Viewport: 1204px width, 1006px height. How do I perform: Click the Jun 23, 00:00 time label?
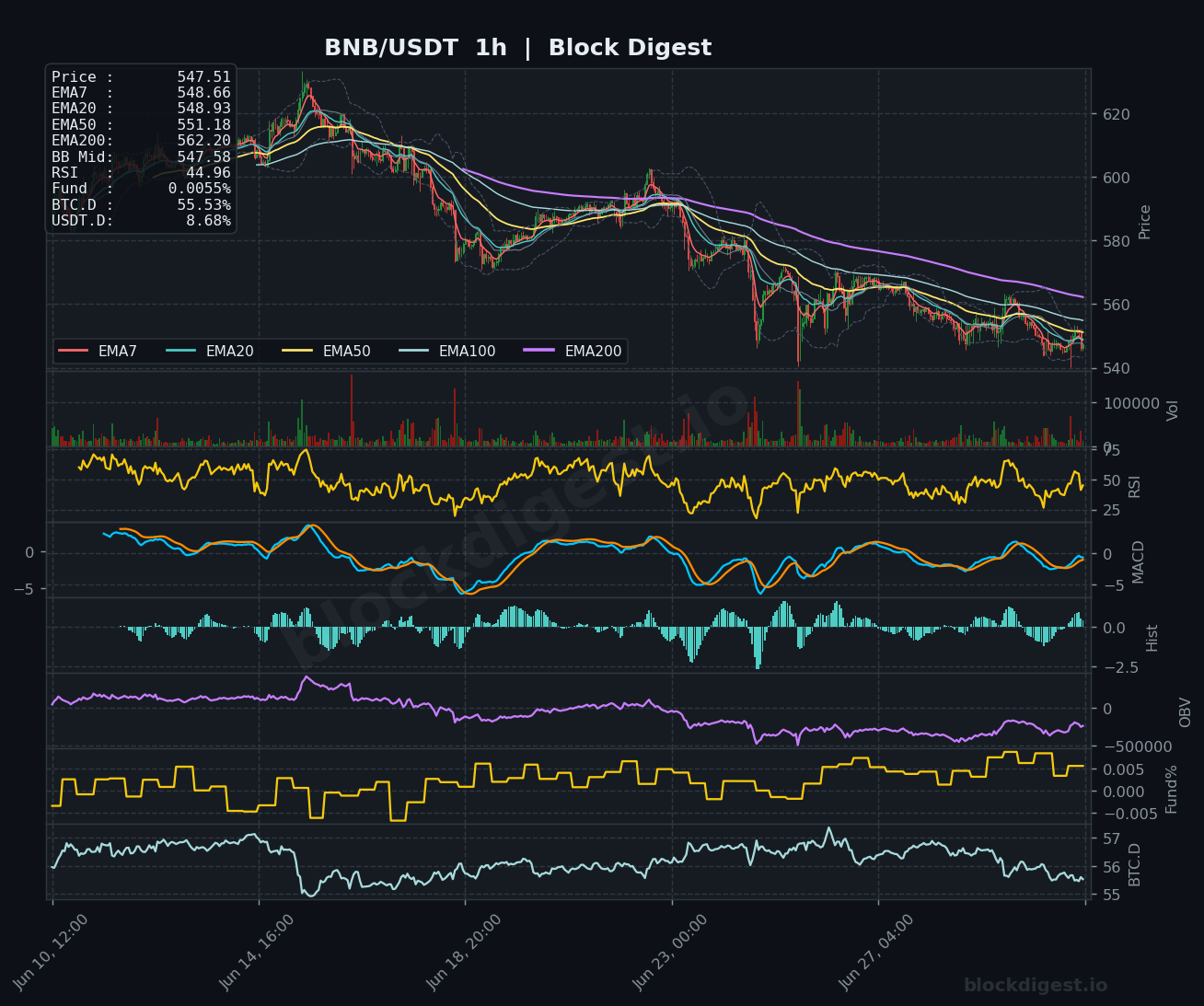coord(670,953)
